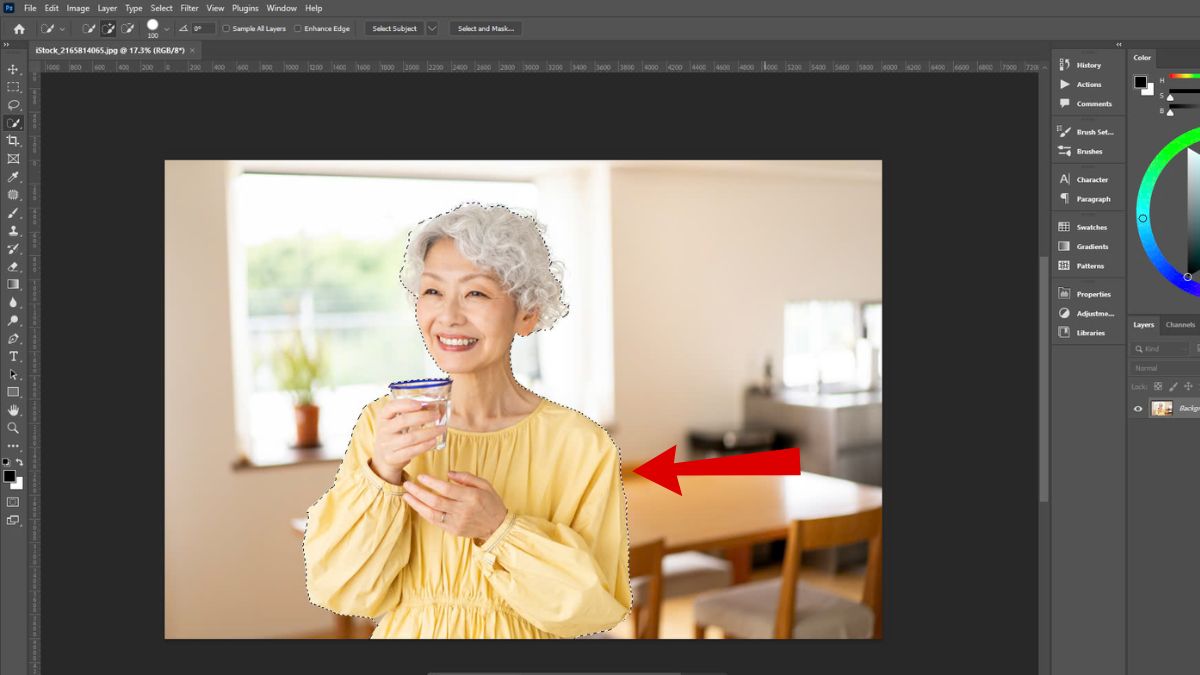Open the Edit Toolbar three-dots menu
Viewport: 1200px width, 675px height.
tap(13, 446)
